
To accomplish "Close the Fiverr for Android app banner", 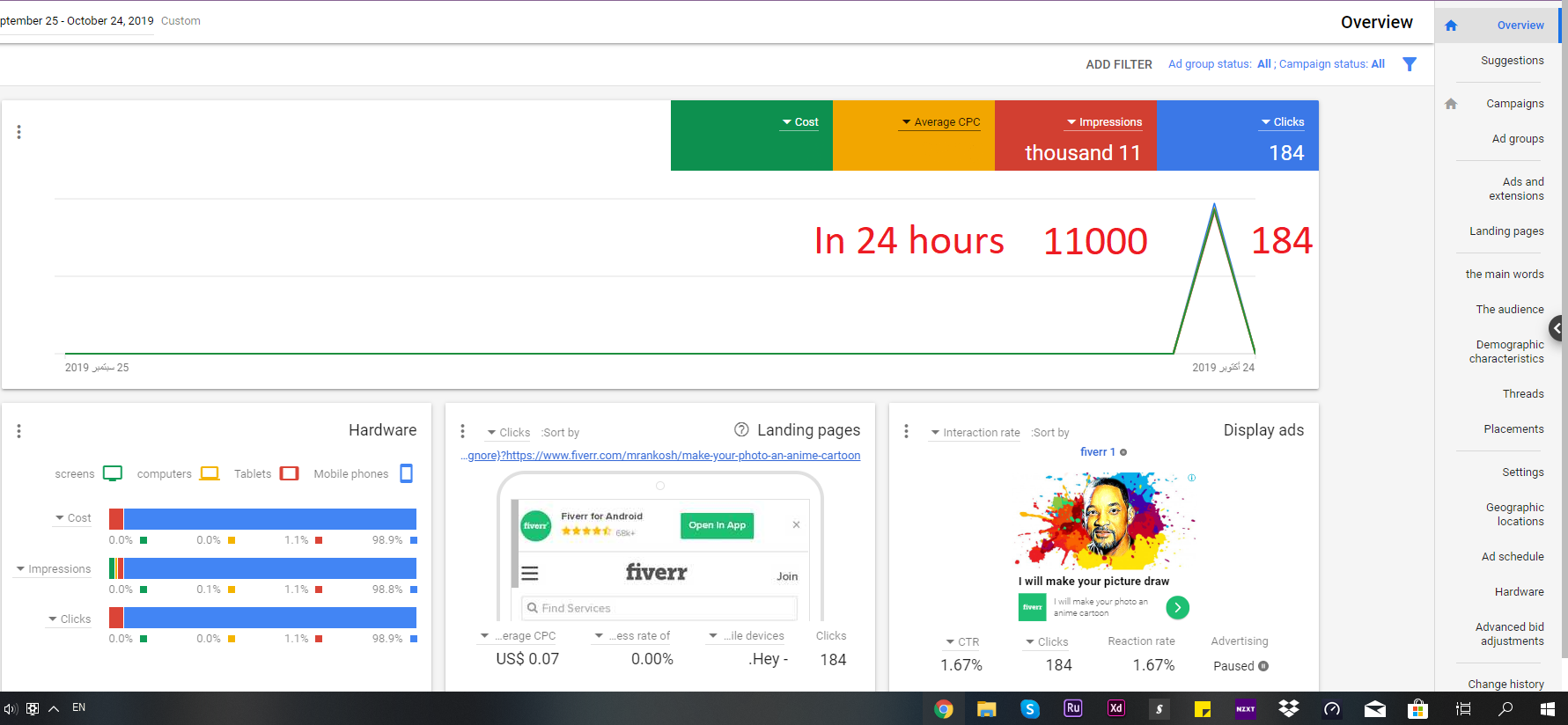I will click(796, 524).
